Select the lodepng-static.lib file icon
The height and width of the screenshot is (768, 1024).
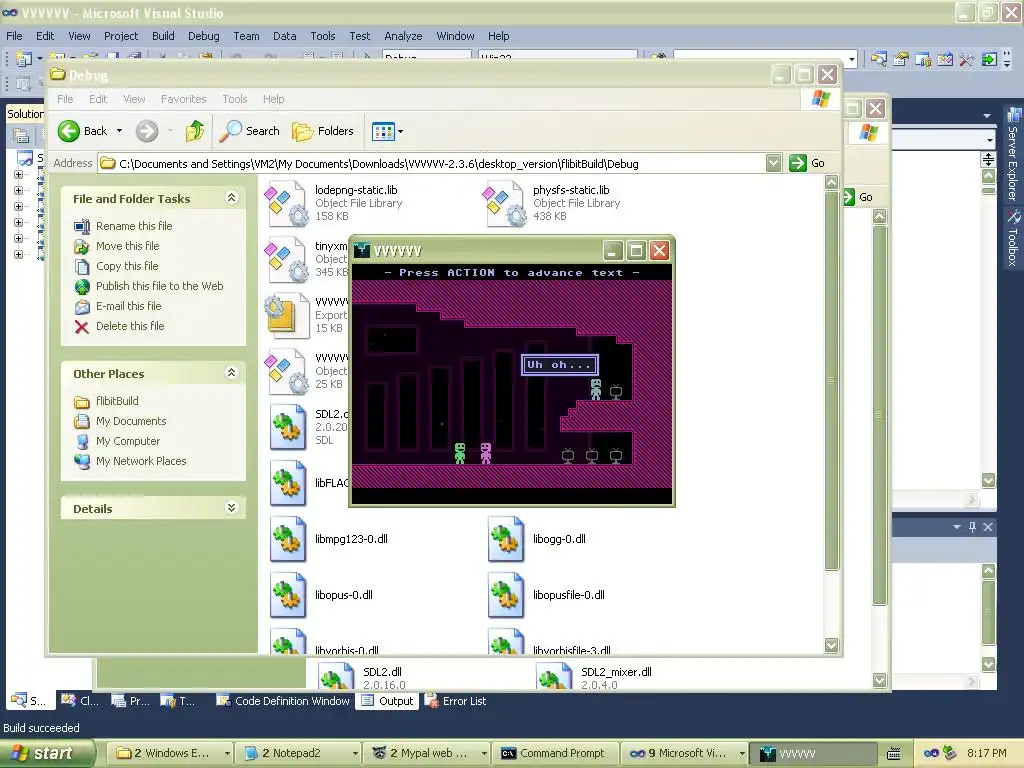point(286,204)
